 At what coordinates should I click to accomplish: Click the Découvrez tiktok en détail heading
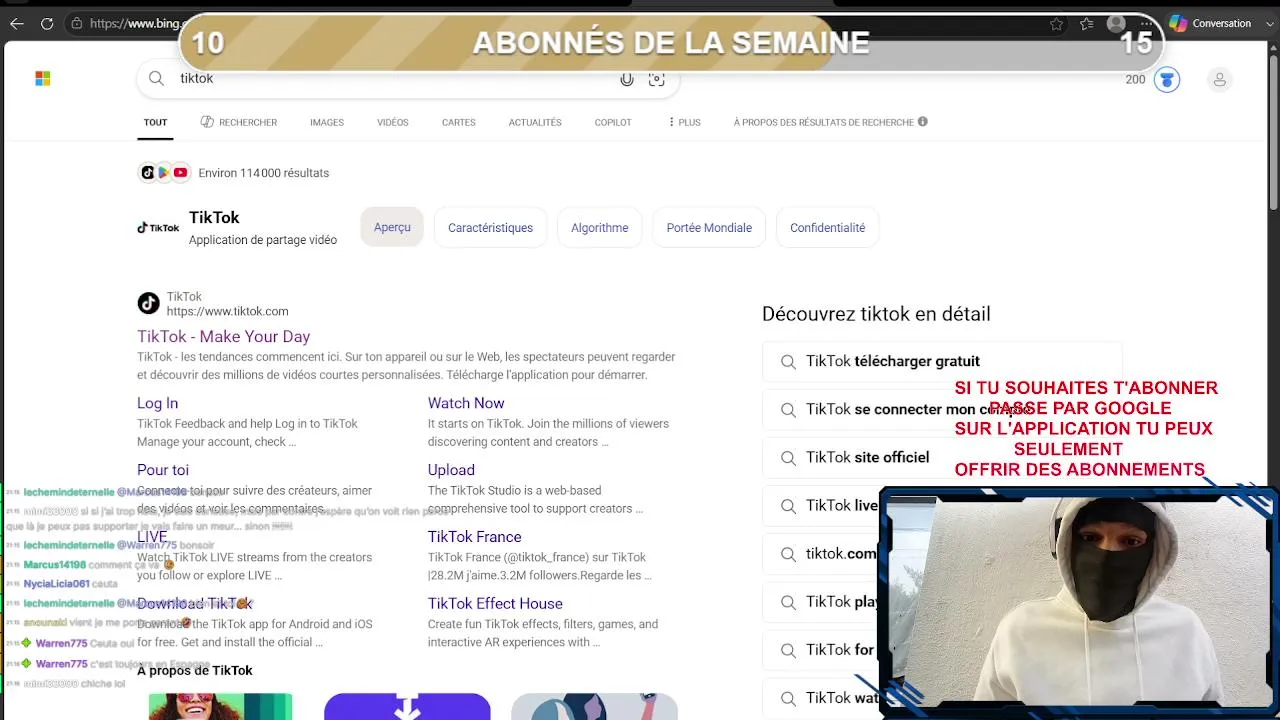pyautogui.click(x=876, y=314)
